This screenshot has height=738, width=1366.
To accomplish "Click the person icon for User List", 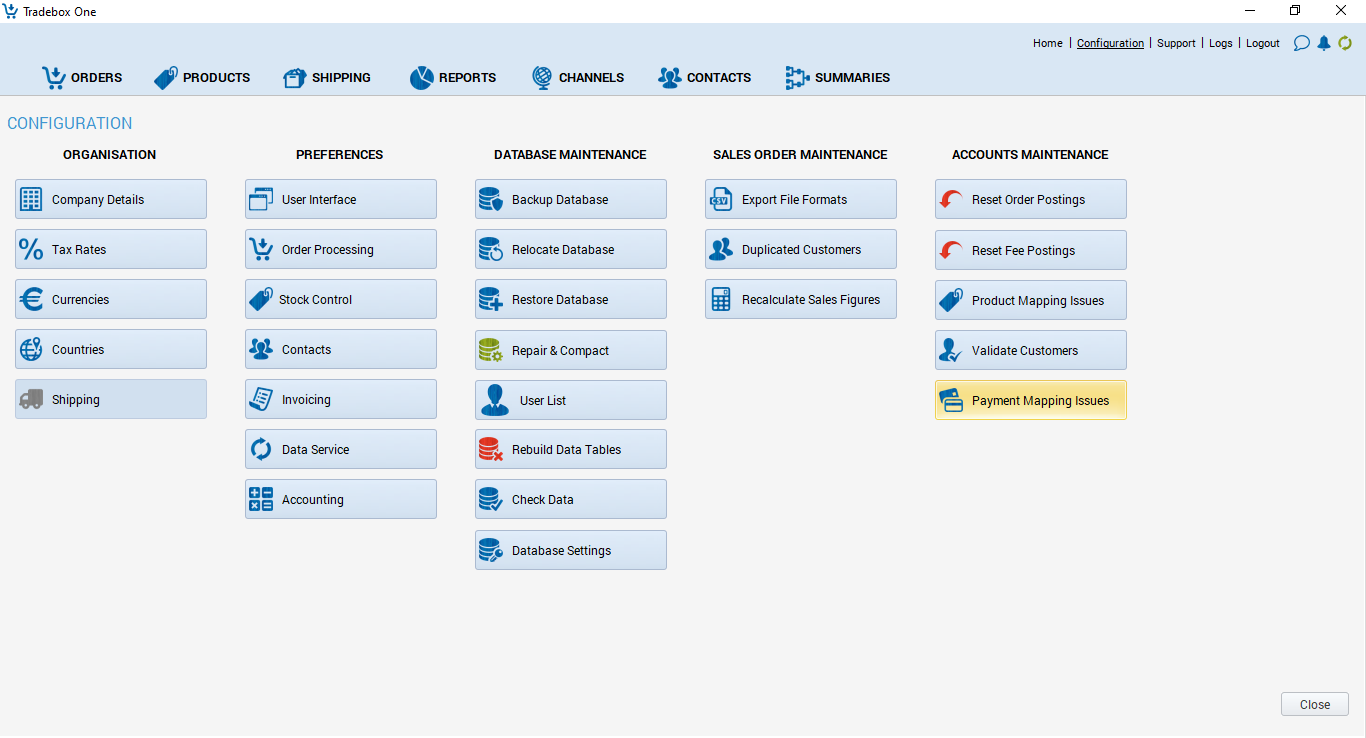I will tap(495, 400).
